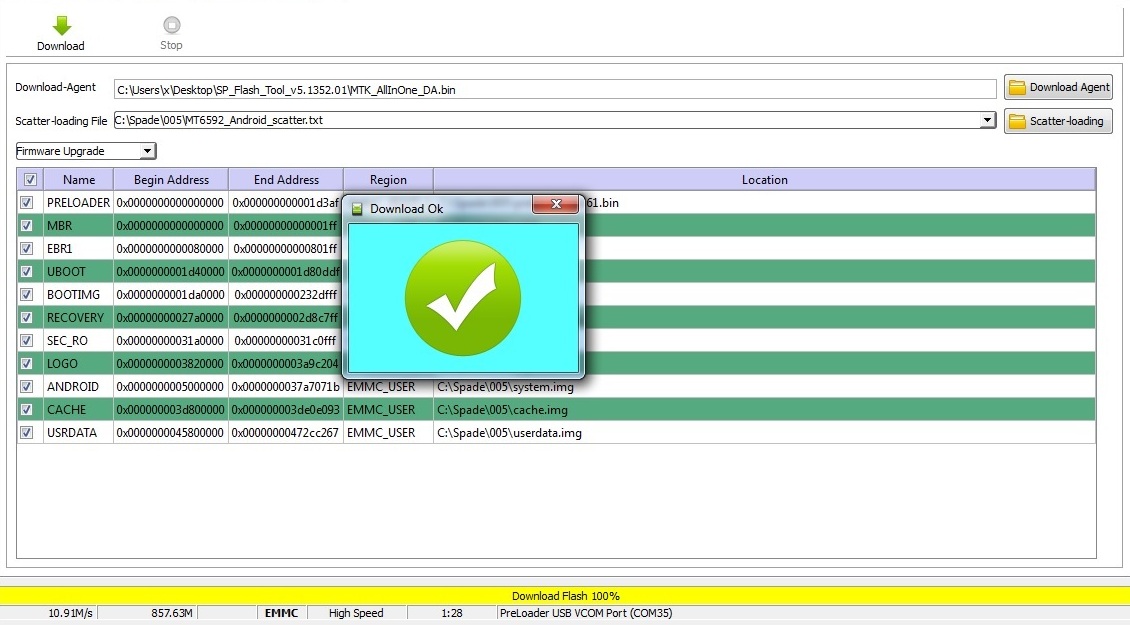This screenshot has width=1130, height=625.
Task: Click the large green checkmark image
Action: tap(462, 297)
